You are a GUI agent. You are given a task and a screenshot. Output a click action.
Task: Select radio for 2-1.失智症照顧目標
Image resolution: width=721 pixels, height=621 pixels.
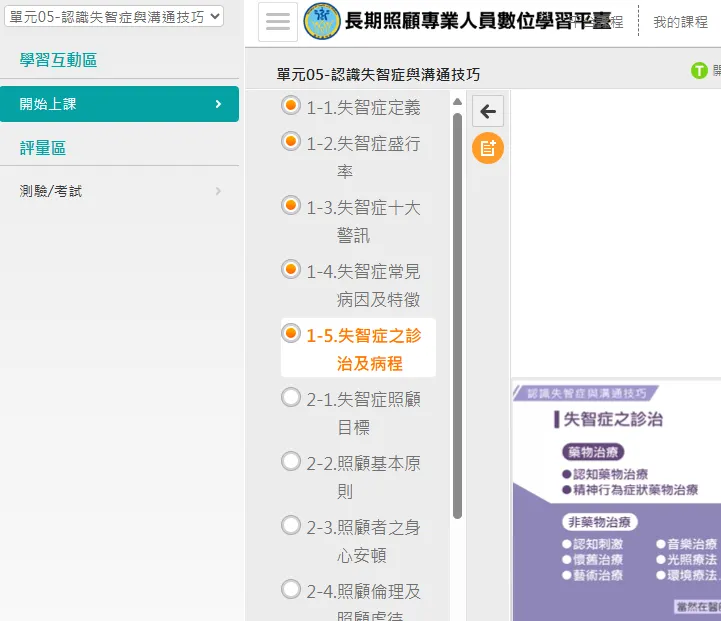pyautogui.click(x=291, y=397)
